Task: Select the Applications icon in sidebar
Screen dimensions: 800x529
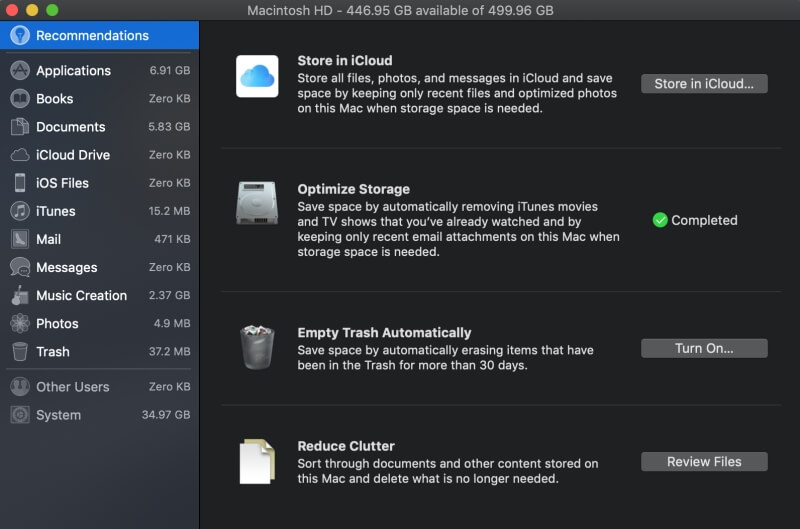Action: pos(19,71)
